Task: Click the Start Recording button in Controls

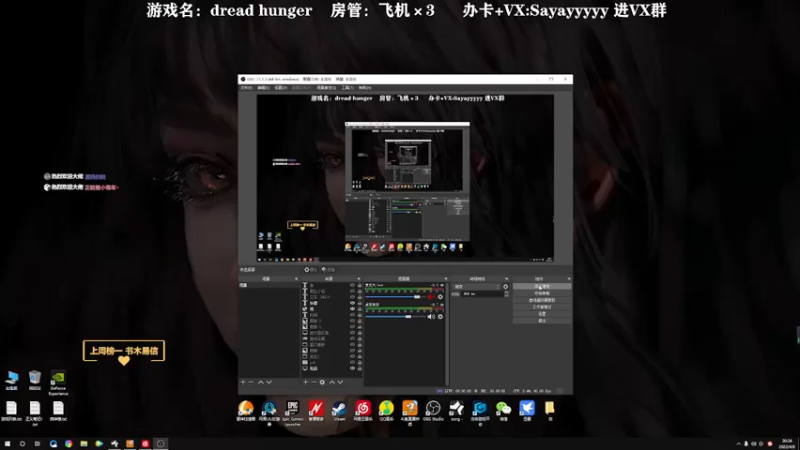Action: (x=542, y=293)
